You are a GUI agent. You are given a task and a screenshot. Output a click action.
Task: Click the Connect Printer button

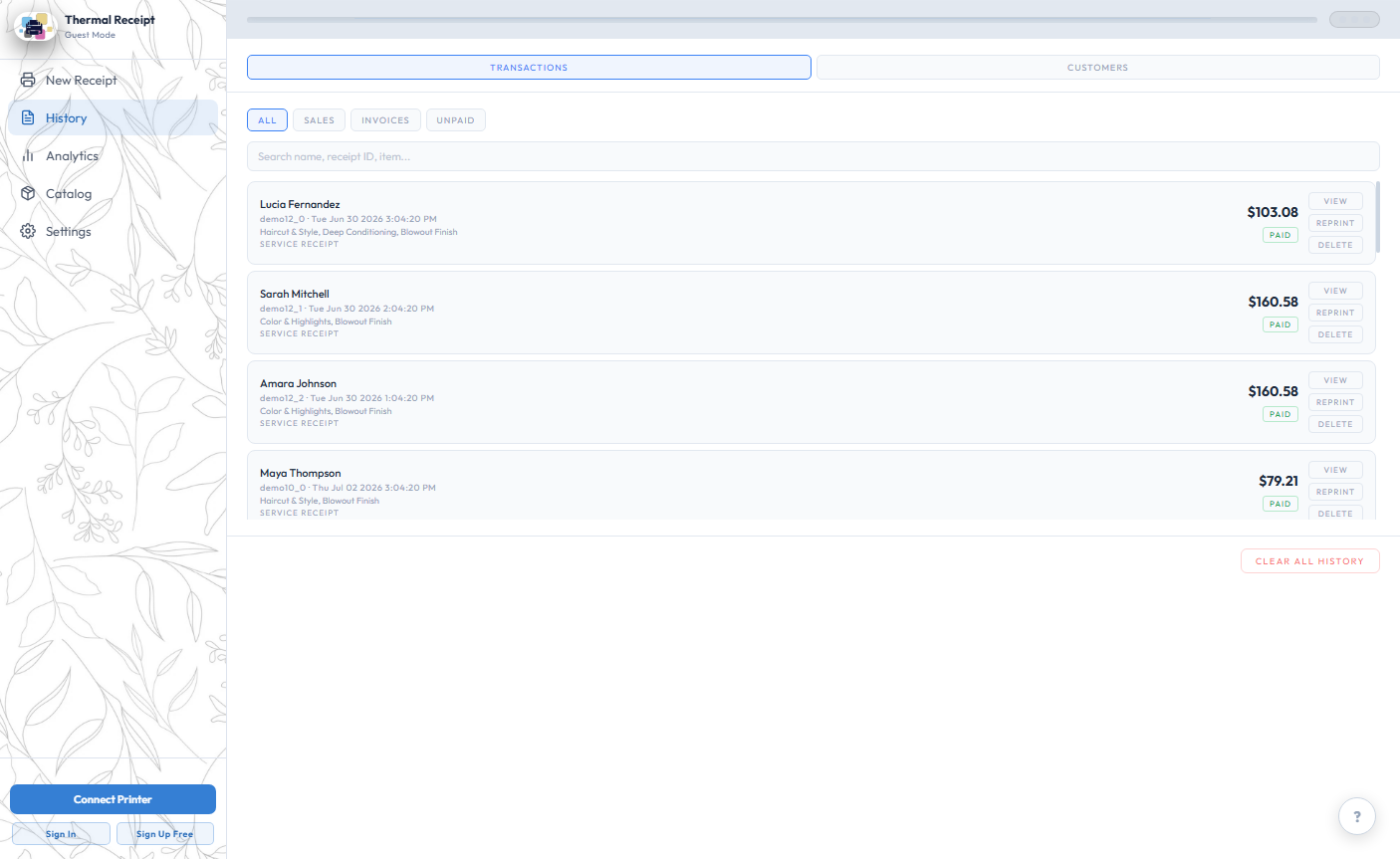[113, 799]
